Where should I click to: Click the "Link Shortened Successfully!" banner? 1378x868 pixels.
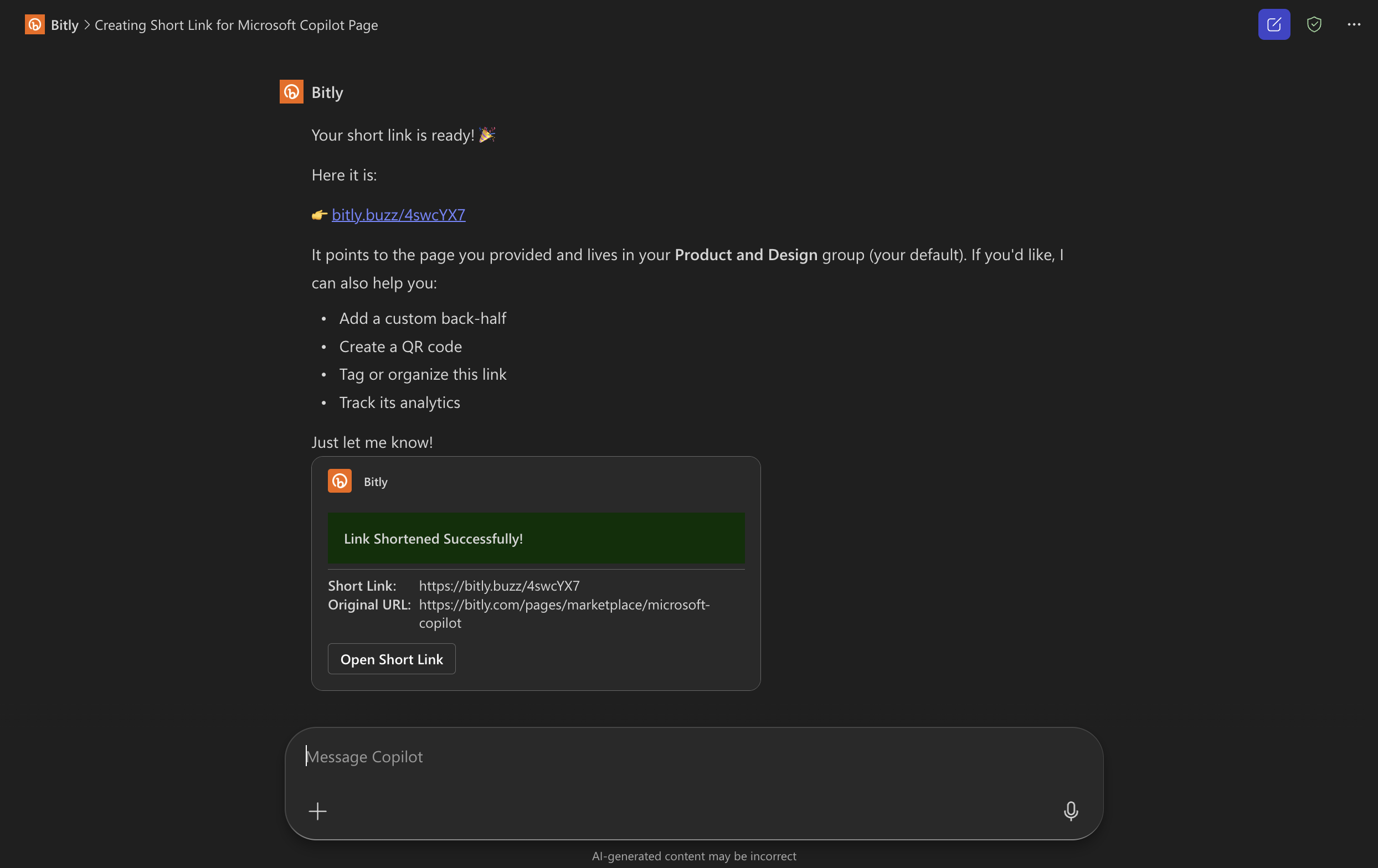coord(536,538)
